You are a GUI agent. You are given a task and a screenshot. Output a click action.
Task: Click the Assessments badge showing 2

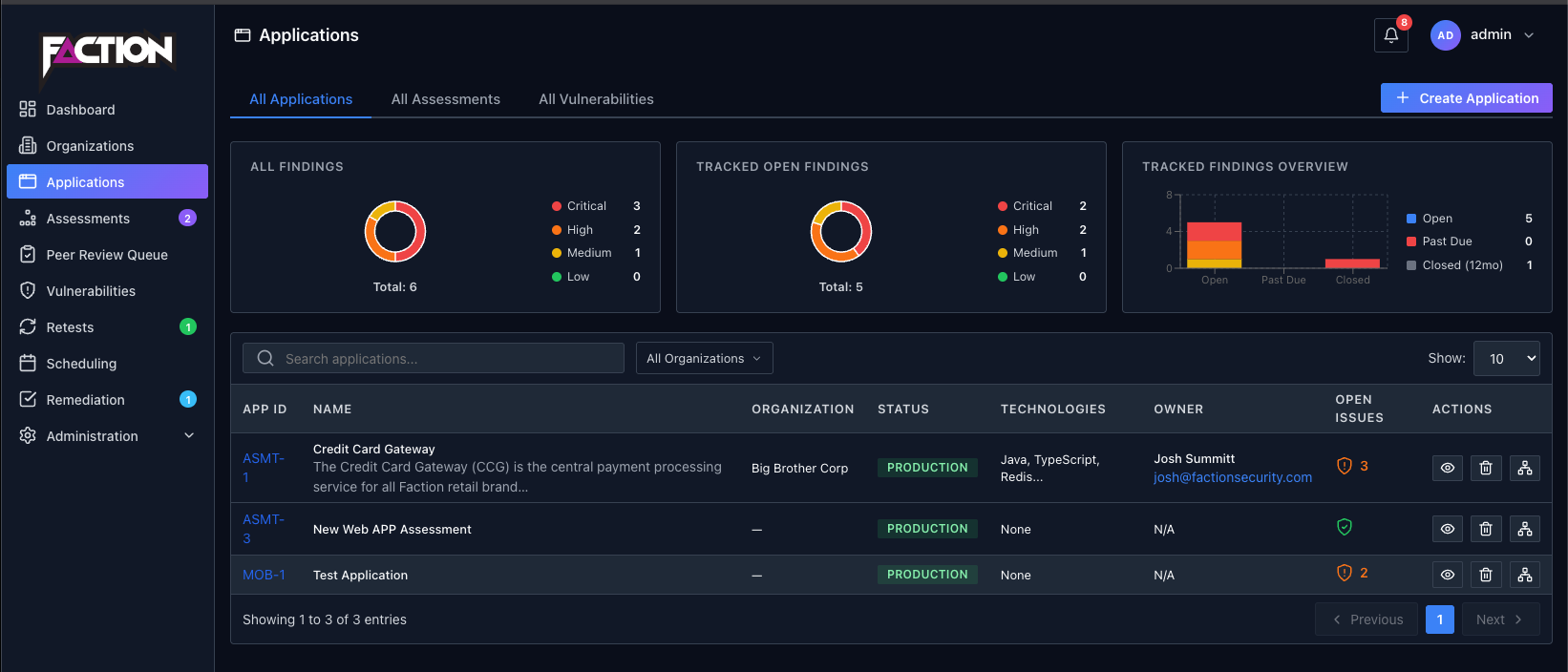(x=188, y=219)
